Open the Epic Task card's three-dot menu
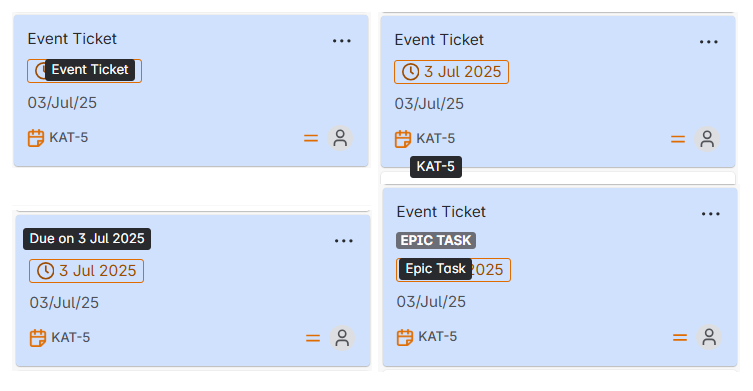This screenshot has height=391, width=753. point(710,214)
